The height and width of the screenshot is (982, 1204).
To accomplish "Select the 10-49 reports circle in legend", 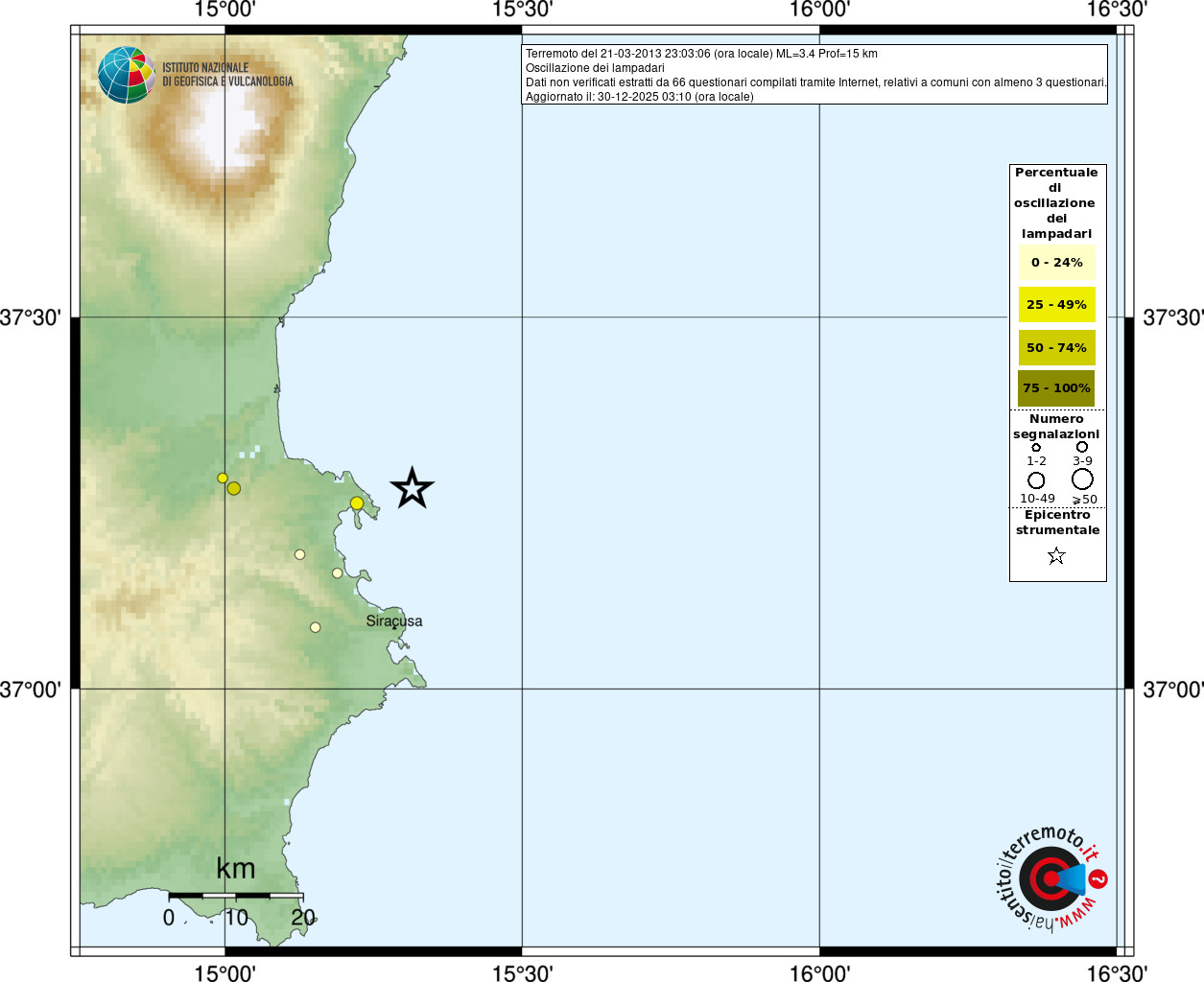I will pos(1036,480).
